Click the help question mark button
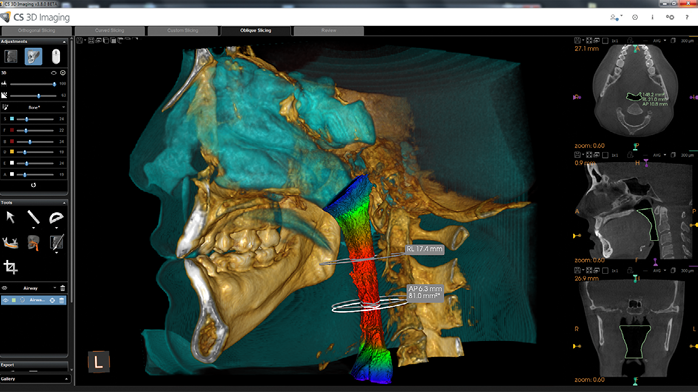Viewport: 698px width, 392px height. [687, 17]
